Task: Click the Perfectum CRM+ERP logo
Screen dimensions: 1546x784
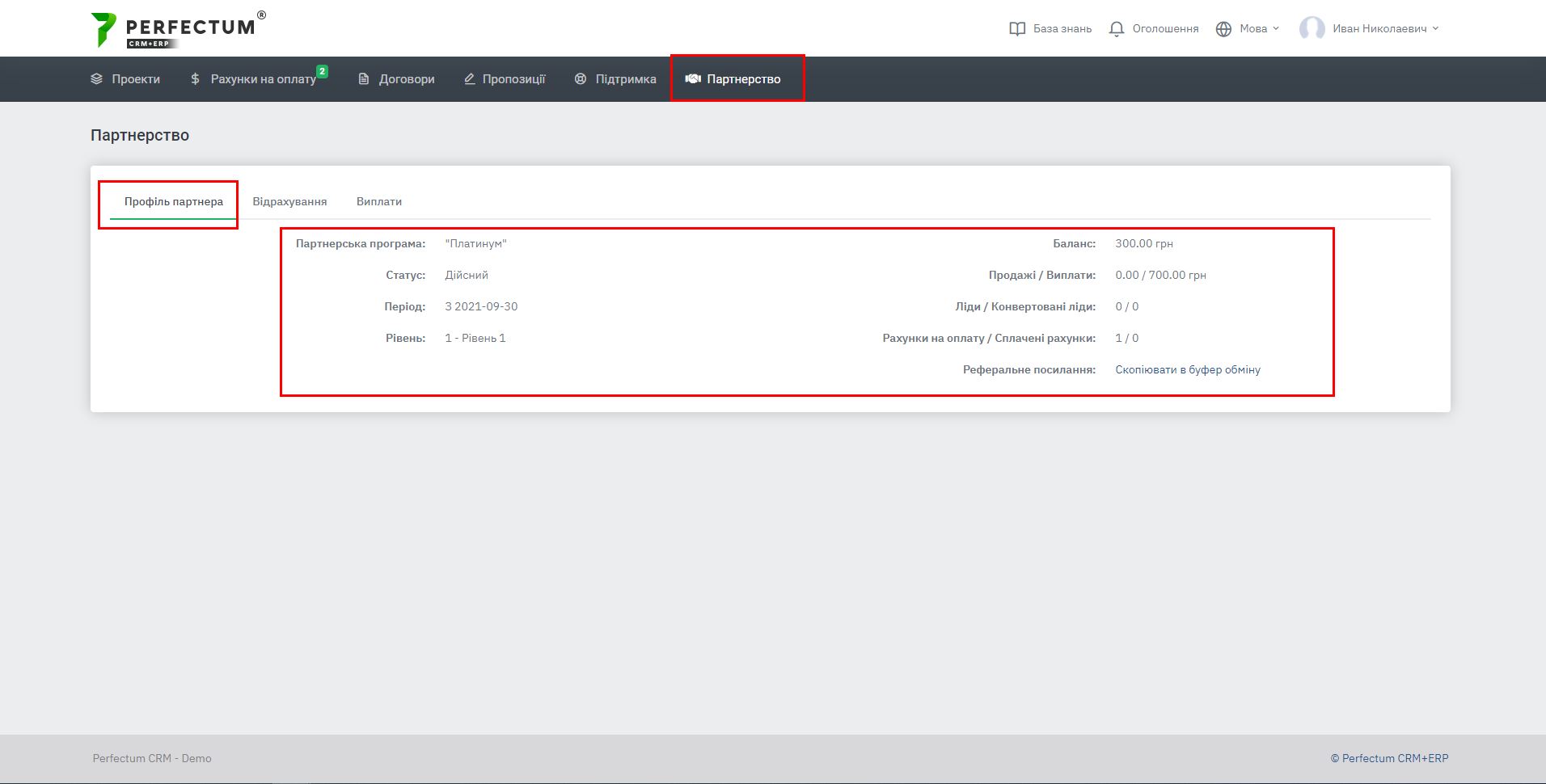Action: (x=178, y=29)
